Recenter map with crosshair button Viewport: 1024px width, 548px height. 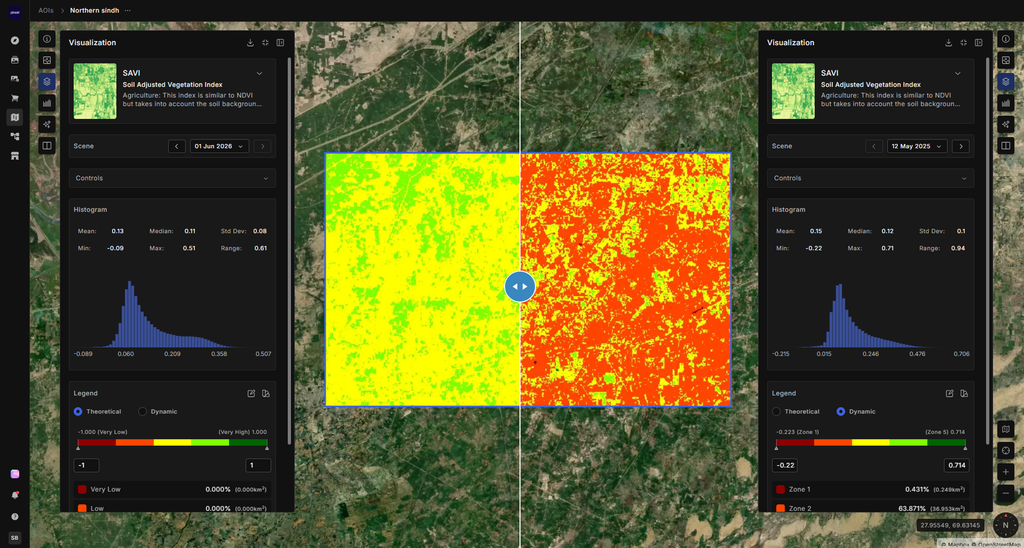point(1006,451)
